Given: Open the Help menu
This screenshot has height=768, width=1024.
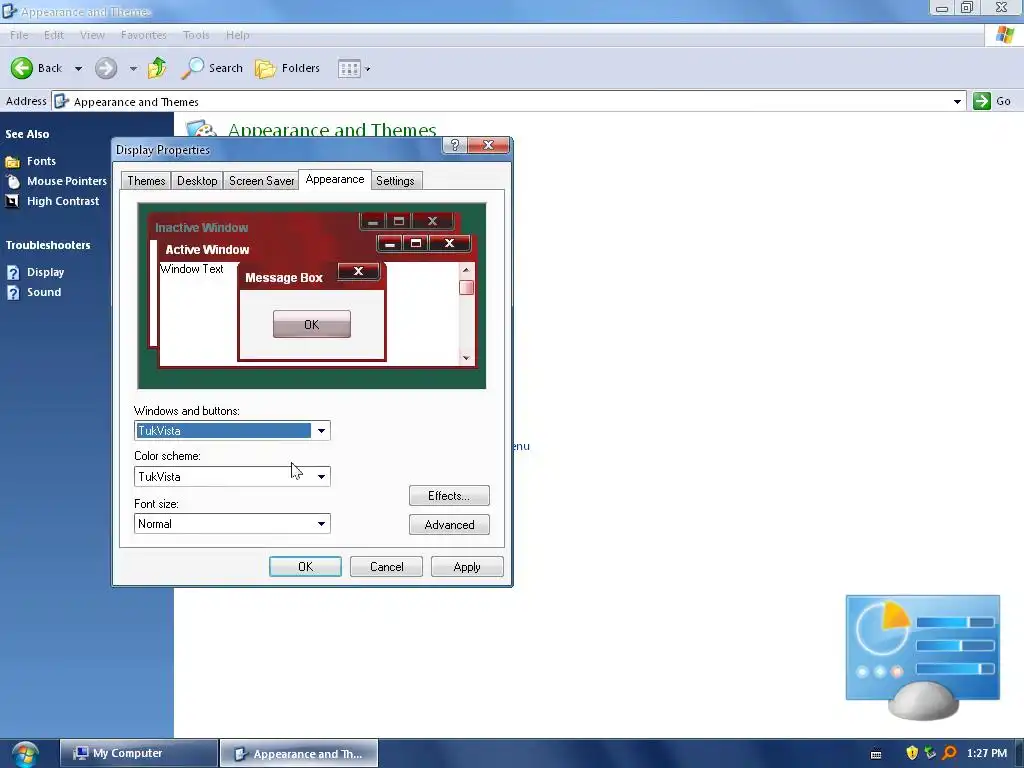Looking at the screenshot, I should pos(238,35).
